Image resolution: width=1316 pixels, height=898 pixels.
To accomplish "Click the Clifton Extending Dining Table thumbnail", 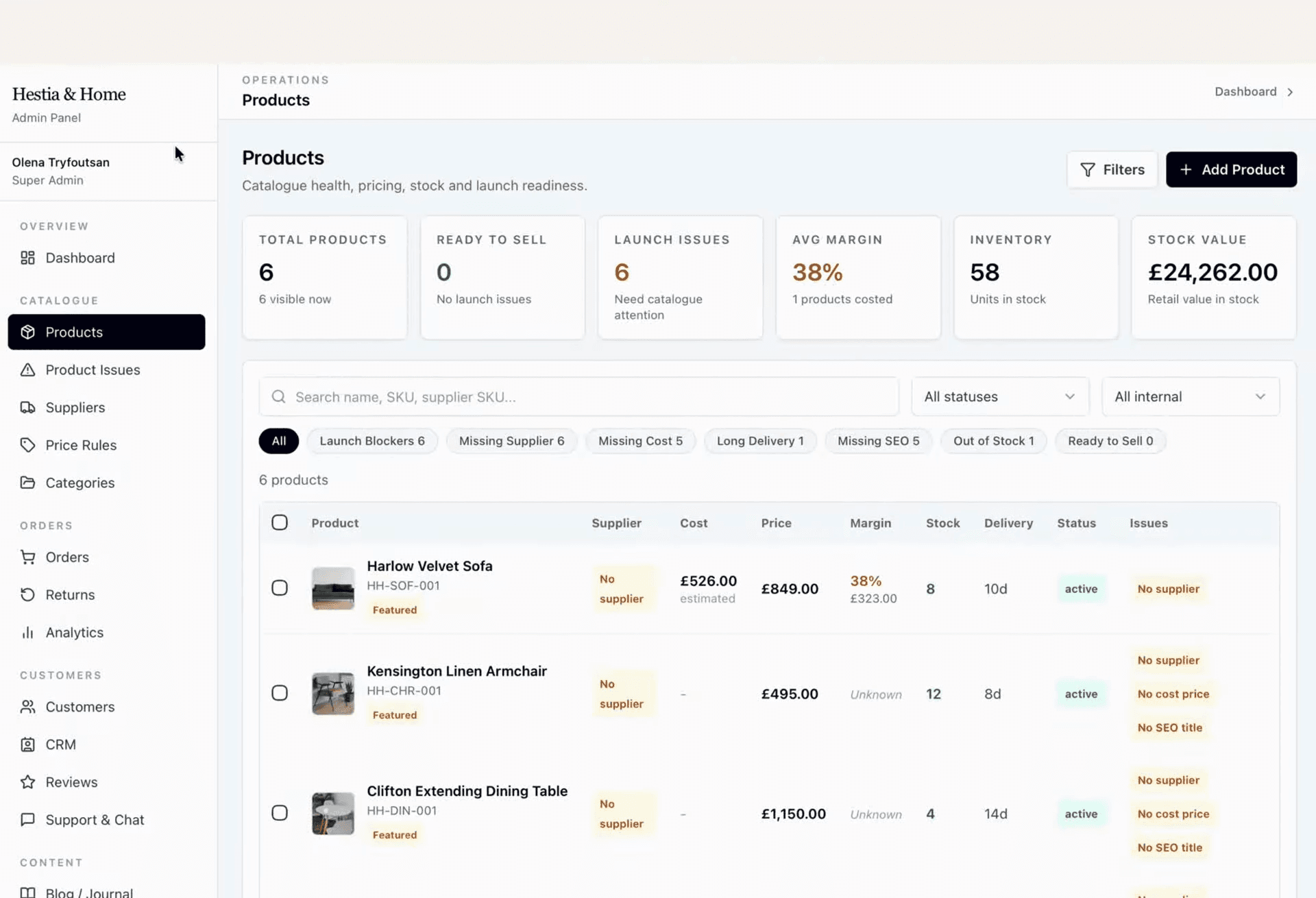I will coord(333,813).
